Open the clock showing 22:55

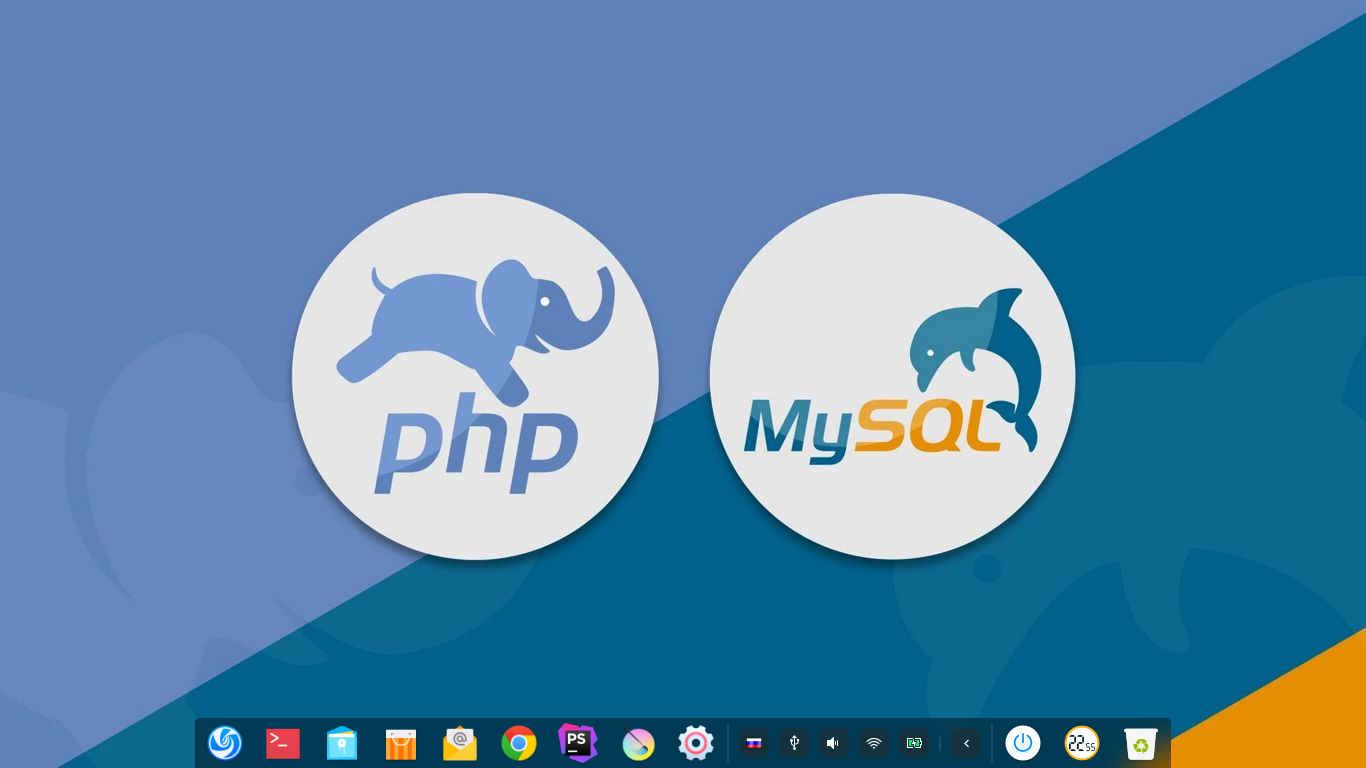(x=1081, y=743)
